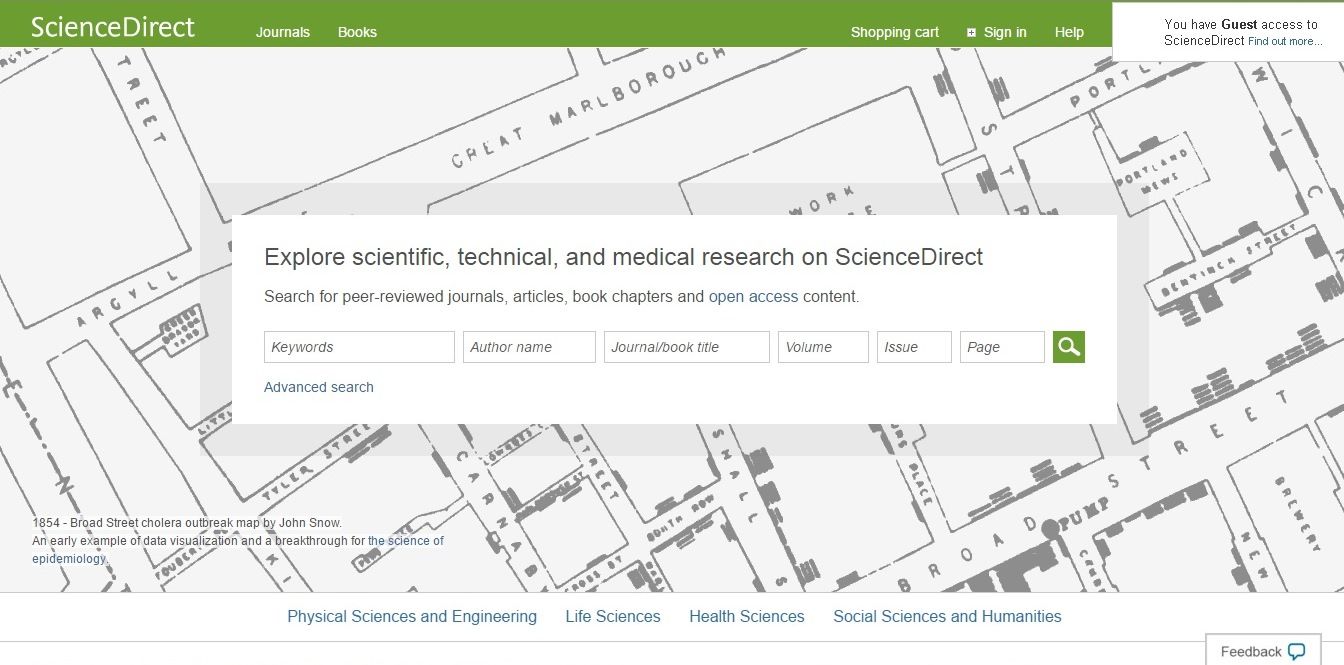The height and width of the screenshot is (665, 1344).
Task: Browse Health Sciences subject area
Action: click(747, 616)
